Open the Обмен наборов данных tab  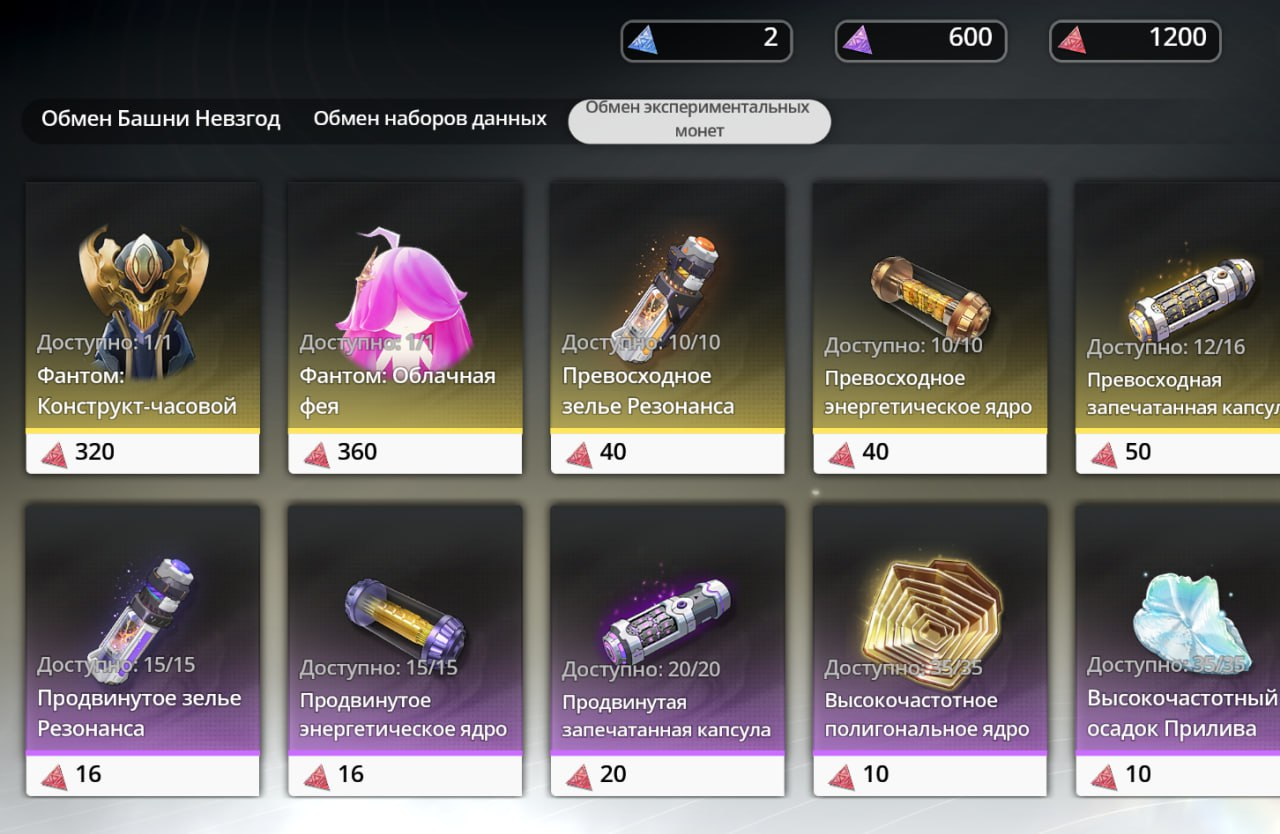click(x=430, y=119)
